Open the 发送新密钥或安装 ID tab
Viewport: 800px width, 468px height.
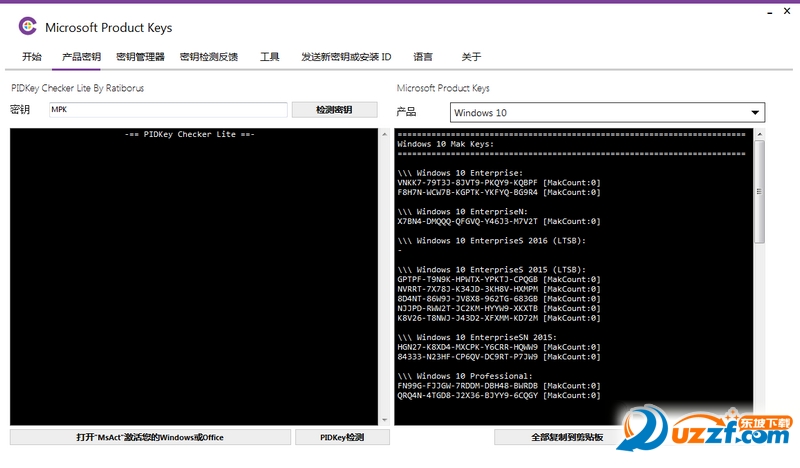(346, 57)
